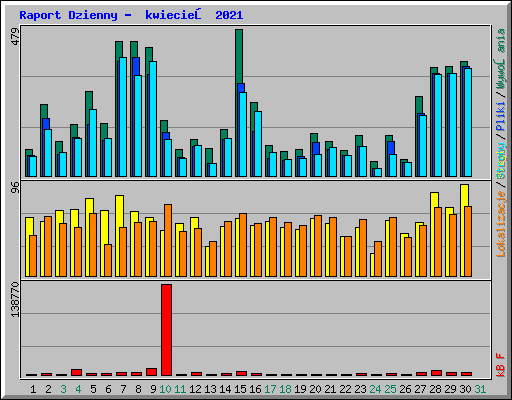This screenshot has width=512, height=400.
Task: Click day label "12" on the x-axis
Action: 195,389
